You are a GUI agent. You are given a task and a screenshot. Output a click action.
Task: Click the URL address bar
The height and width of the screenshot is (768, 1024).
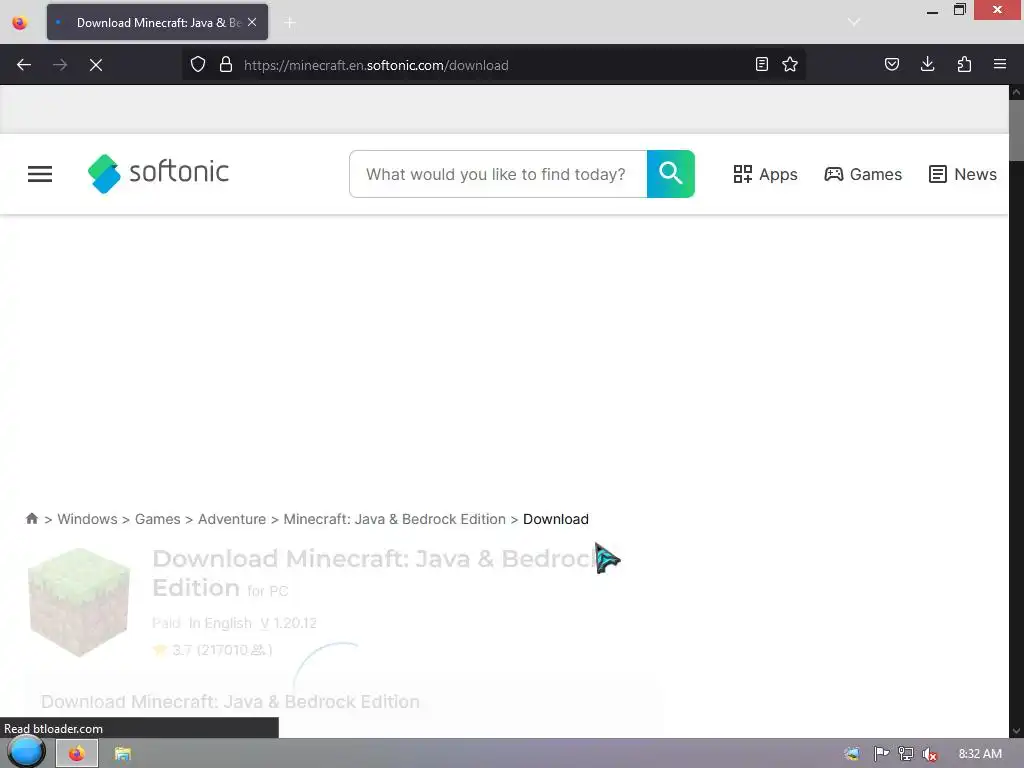tap(496, 65)
